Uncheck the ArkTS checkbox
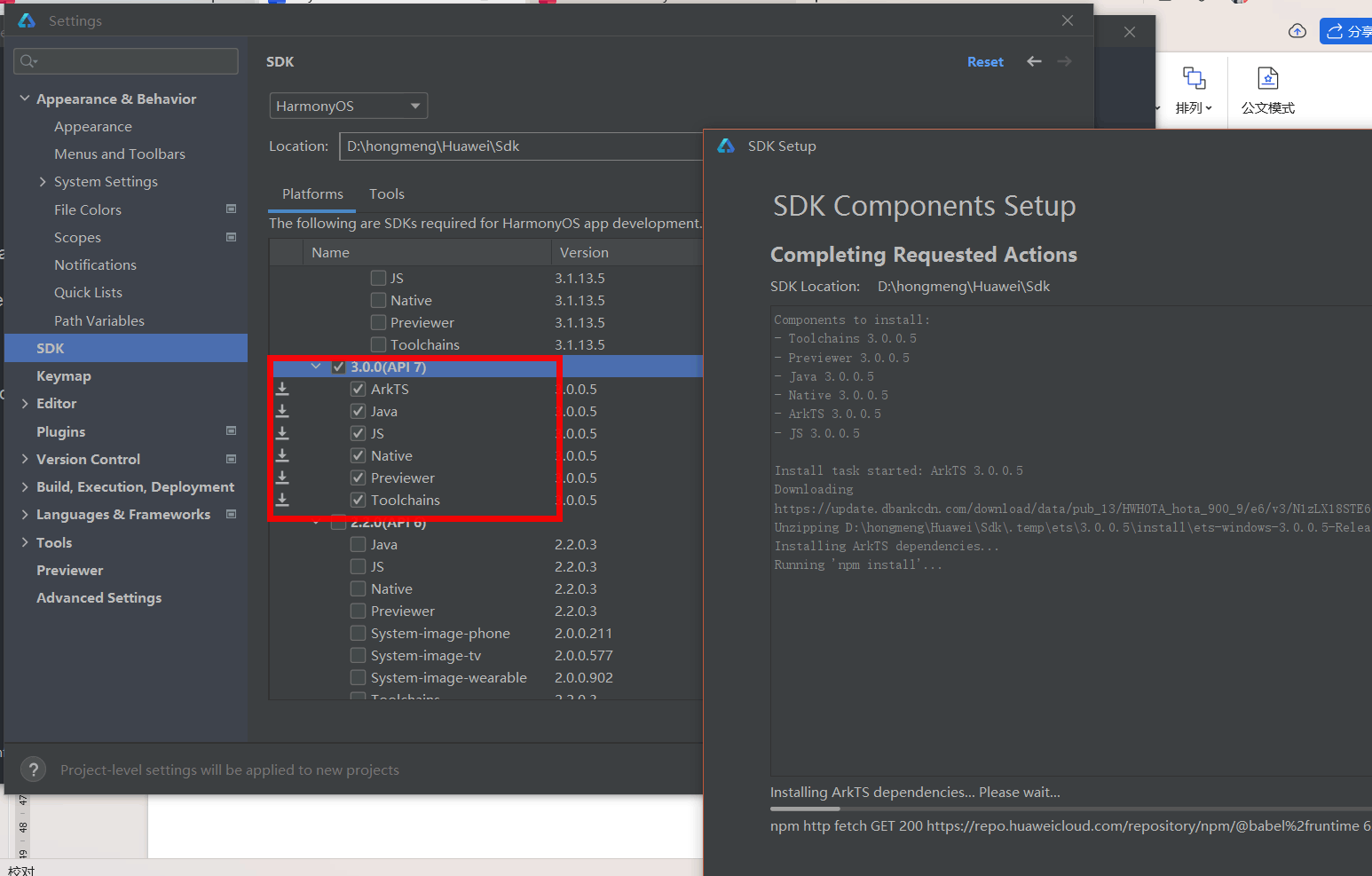The height and width of the screenshot is (876, 1372). coord(359,389)
